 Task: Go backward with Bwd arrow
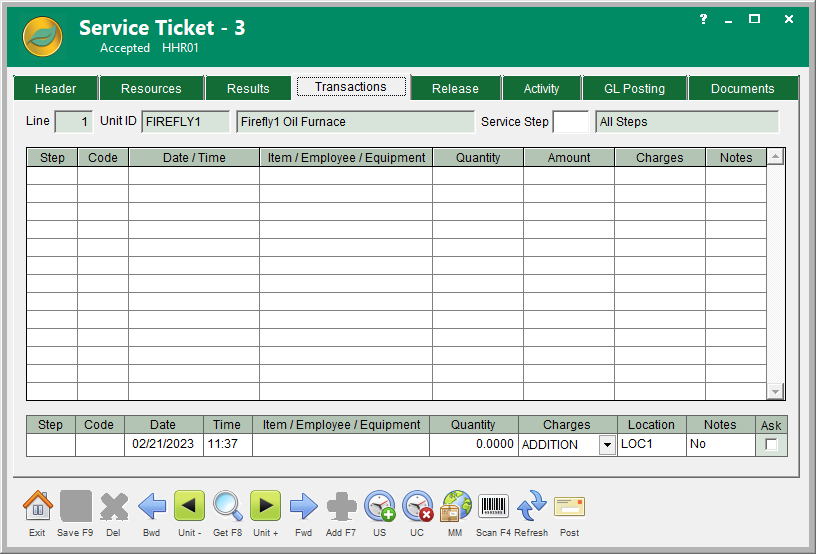coord(152,506)
